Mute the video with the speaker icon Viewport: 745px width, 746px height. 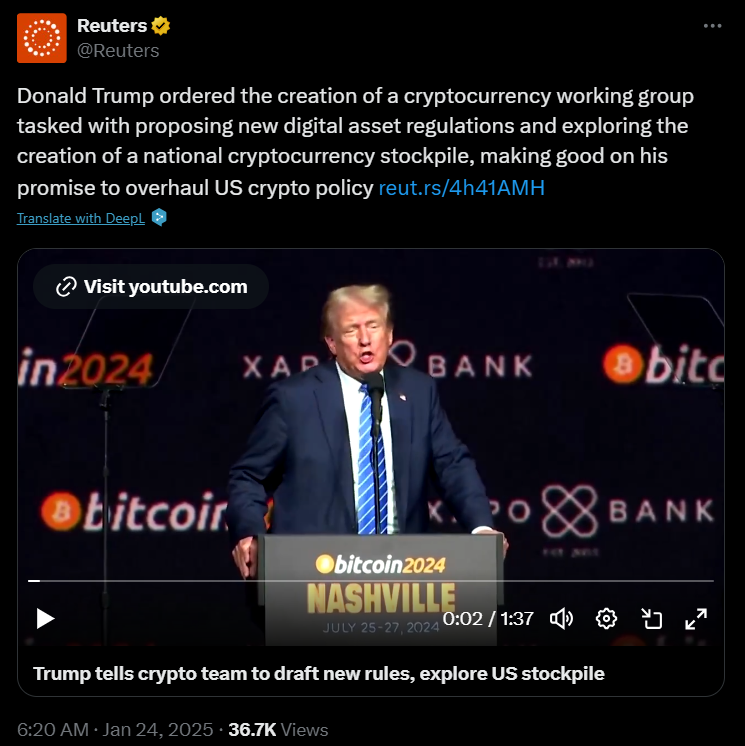(561, 619)
